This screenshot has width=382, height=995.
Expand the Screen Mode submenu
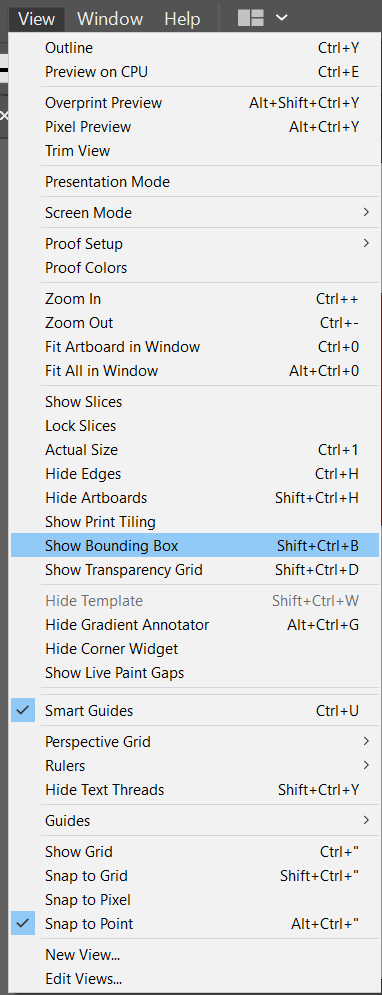195,213
